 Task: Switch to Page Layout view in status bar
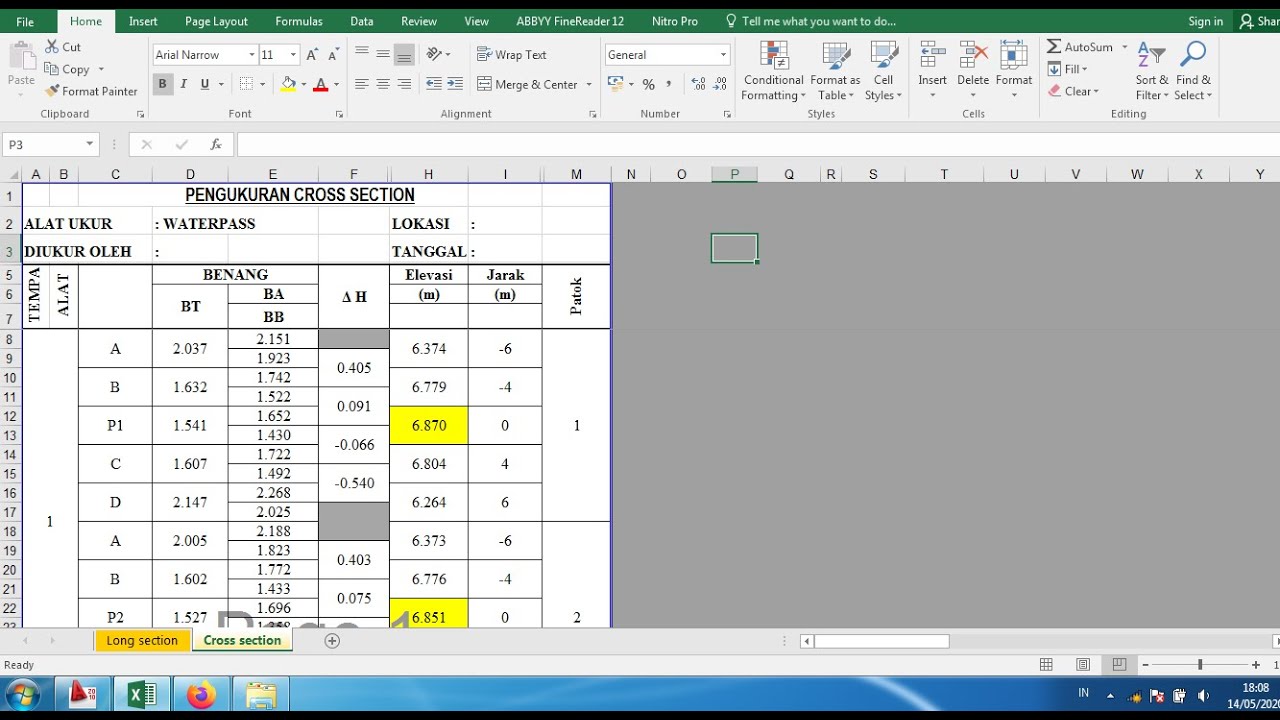(x=1083, y=665)
